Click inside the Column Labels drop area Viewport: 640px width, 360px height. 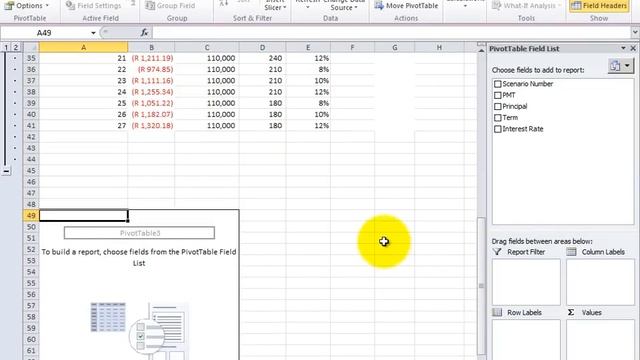click(600, 282)
